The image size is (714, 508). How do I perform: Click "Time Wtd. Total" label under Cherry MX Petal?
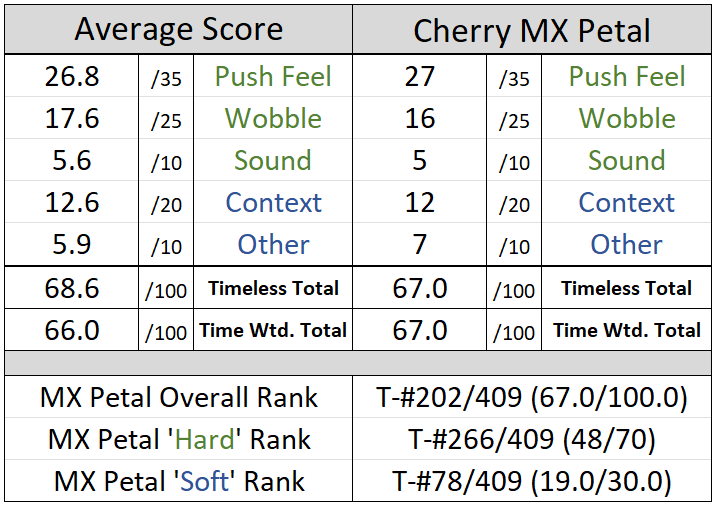(x=627, y=330)
